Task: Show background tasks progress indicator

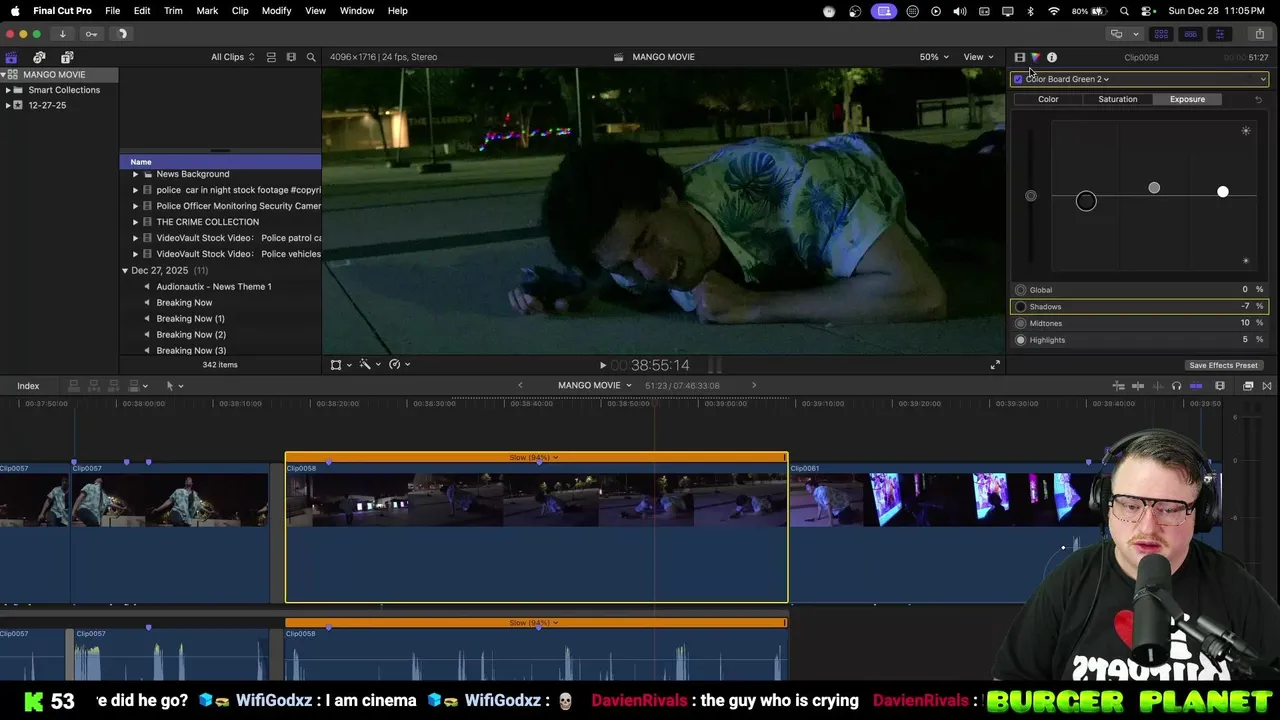Action: coord(122,34)
